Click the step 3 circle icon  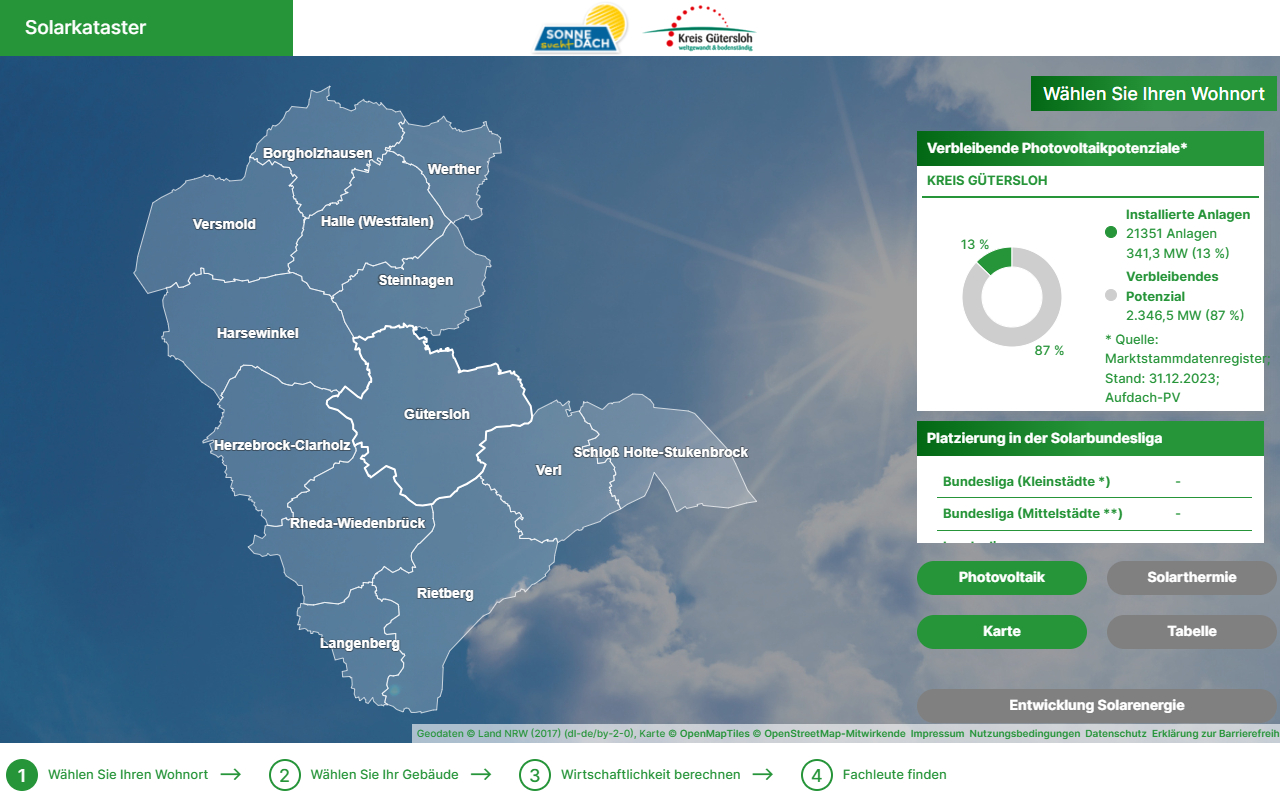coord(535,775)
